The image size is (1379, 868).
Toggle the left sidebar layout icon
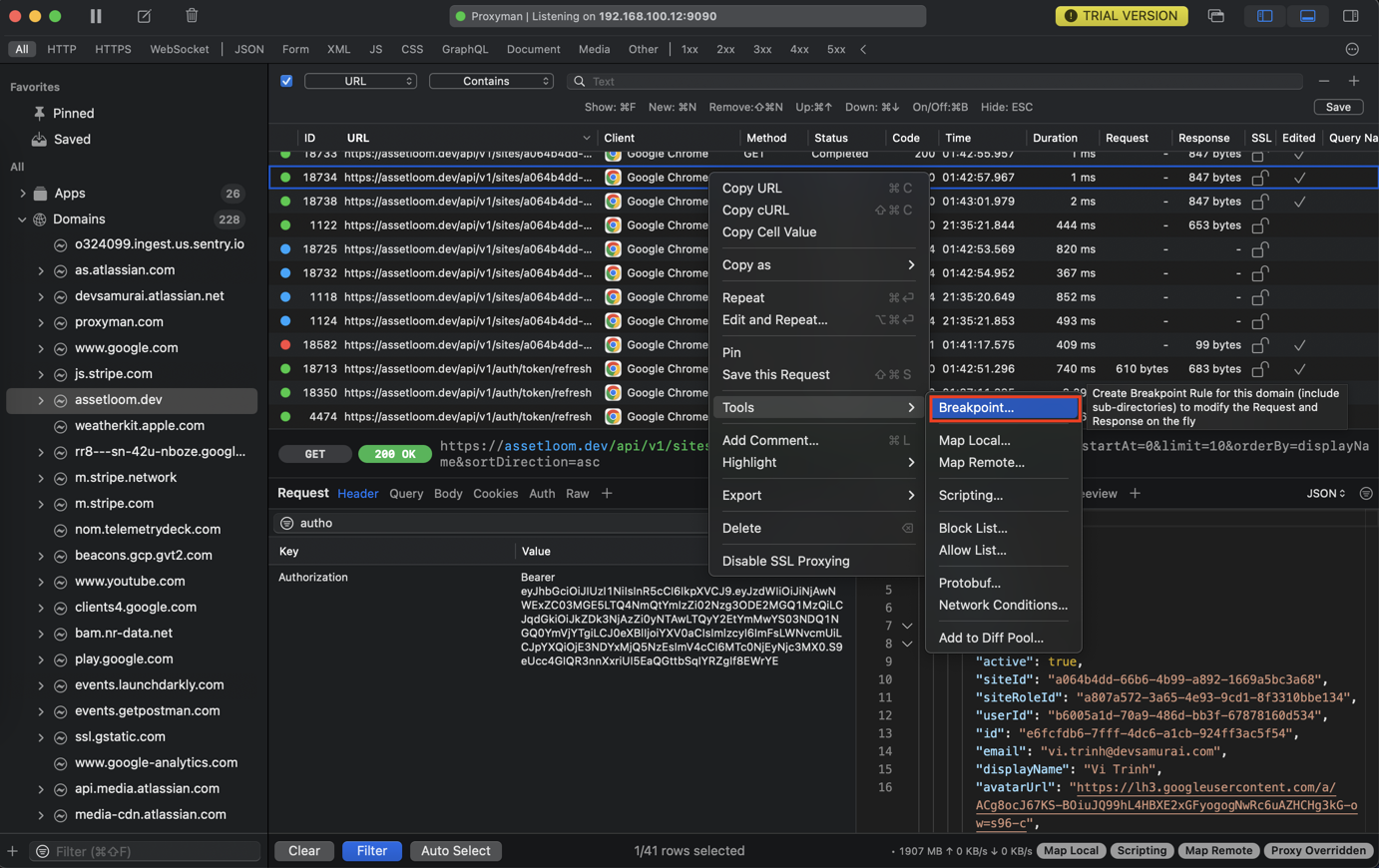1264,16
